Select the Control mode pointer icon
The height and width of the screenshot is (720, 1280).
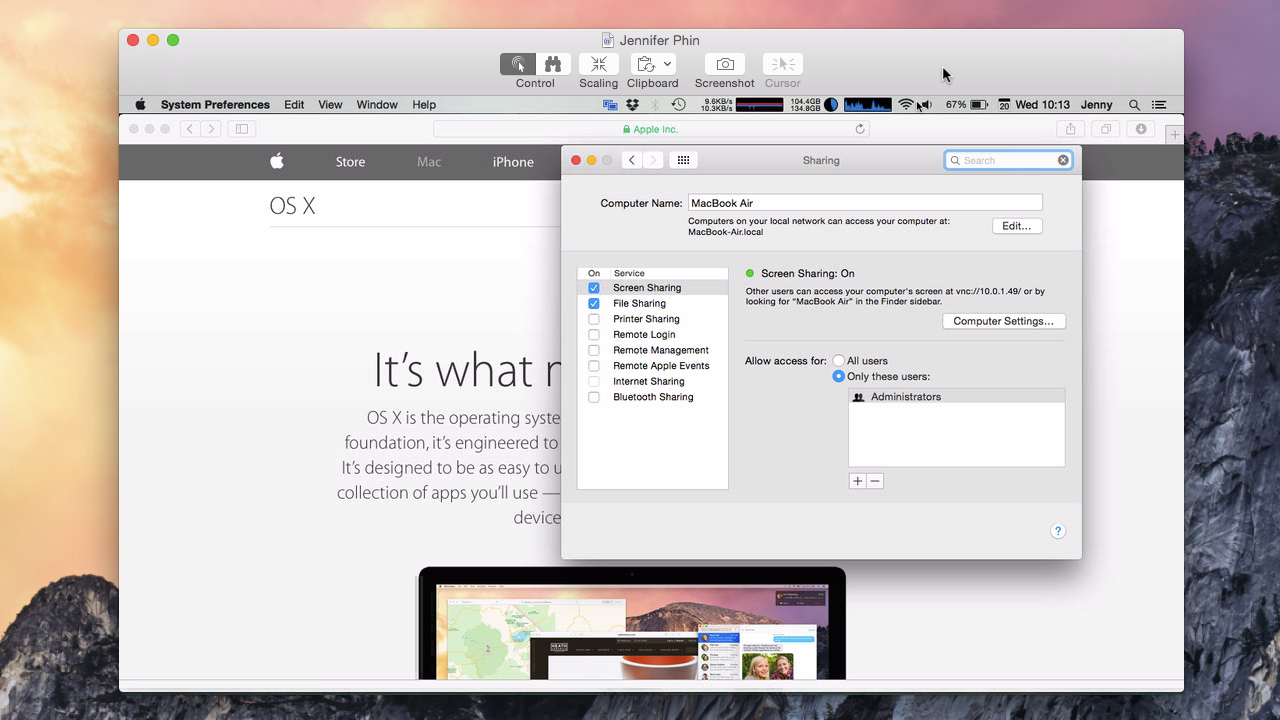coord(518,64)
